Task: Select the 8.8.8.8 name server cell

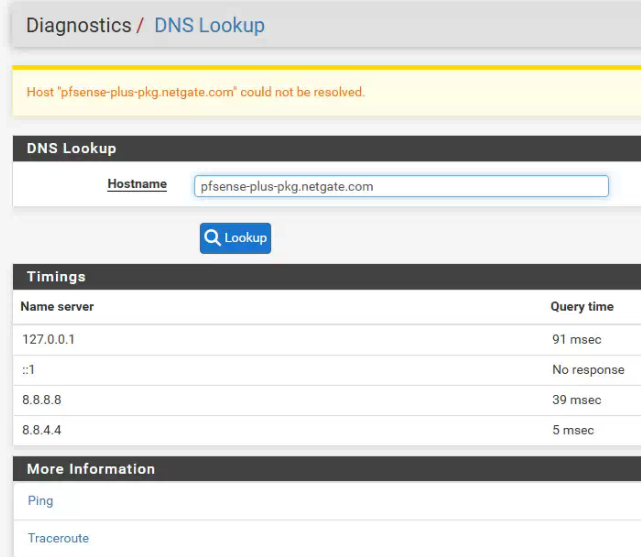Action: pyautogui.click(x=42, y=400)
